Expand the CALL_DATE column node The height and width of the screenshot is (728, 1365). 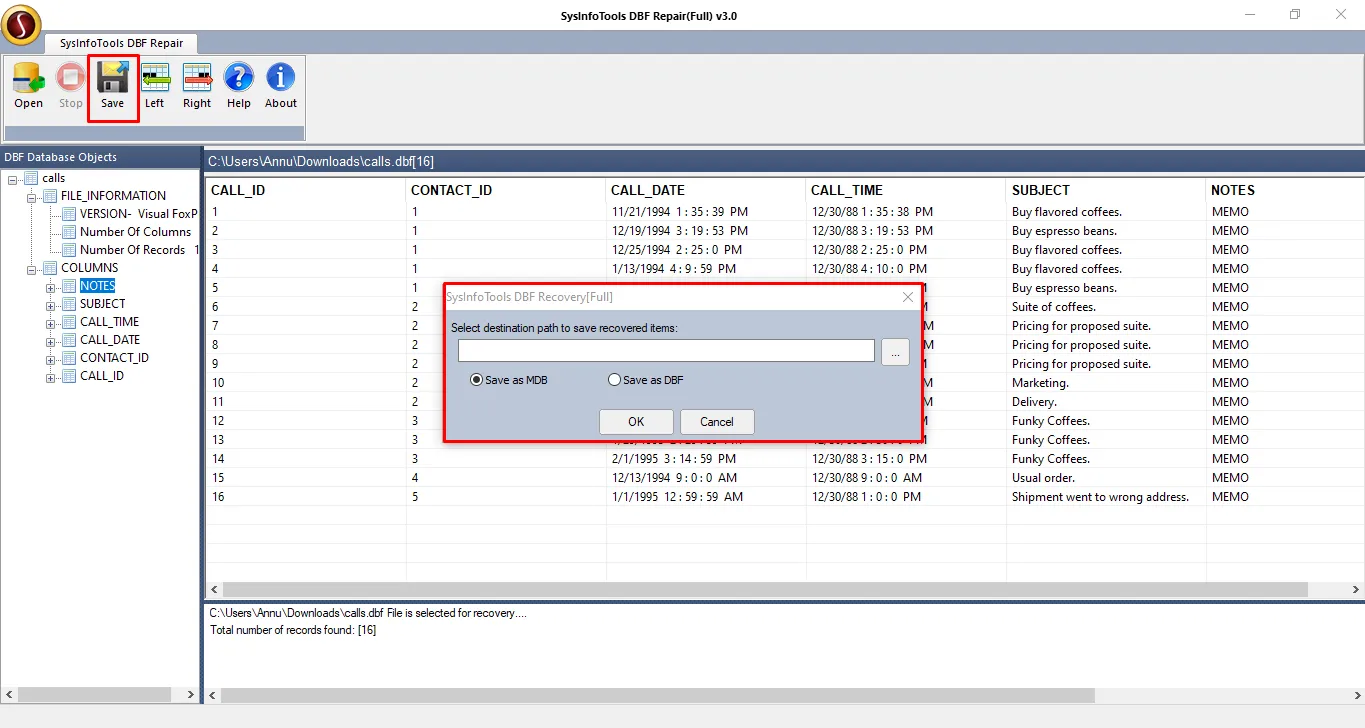click(50, 341)
